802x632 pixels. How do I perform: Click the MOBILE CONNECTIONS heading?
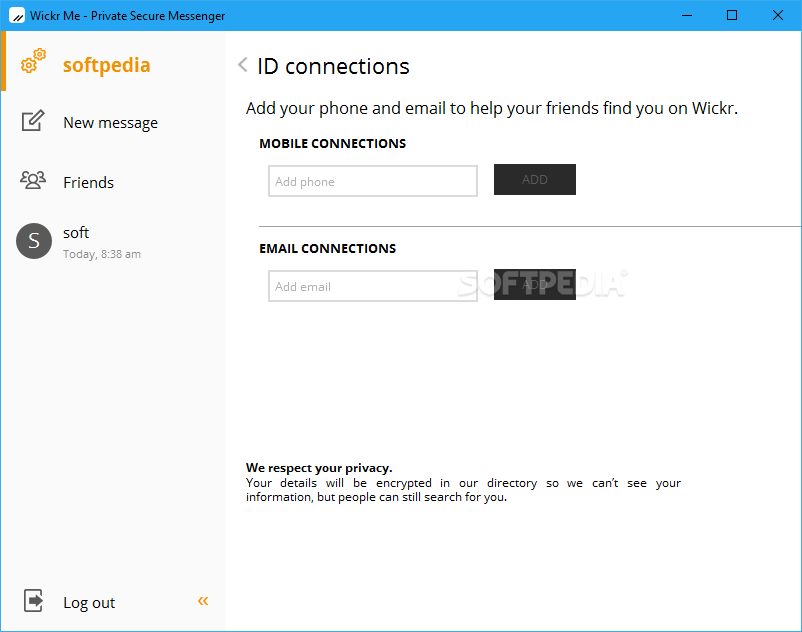coord(332,144)
